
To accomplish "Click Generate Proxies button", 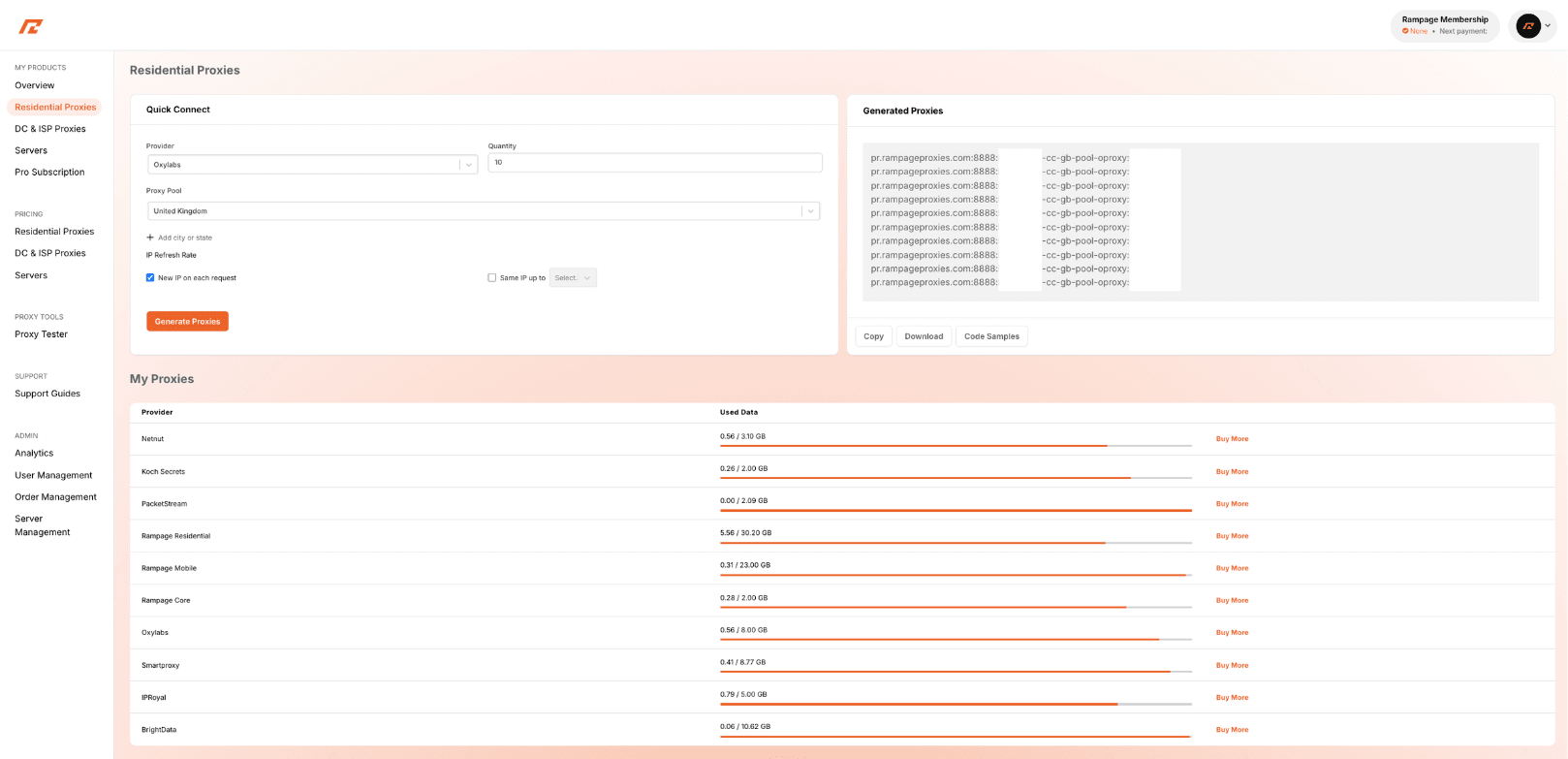I will (x=187, y=321).
